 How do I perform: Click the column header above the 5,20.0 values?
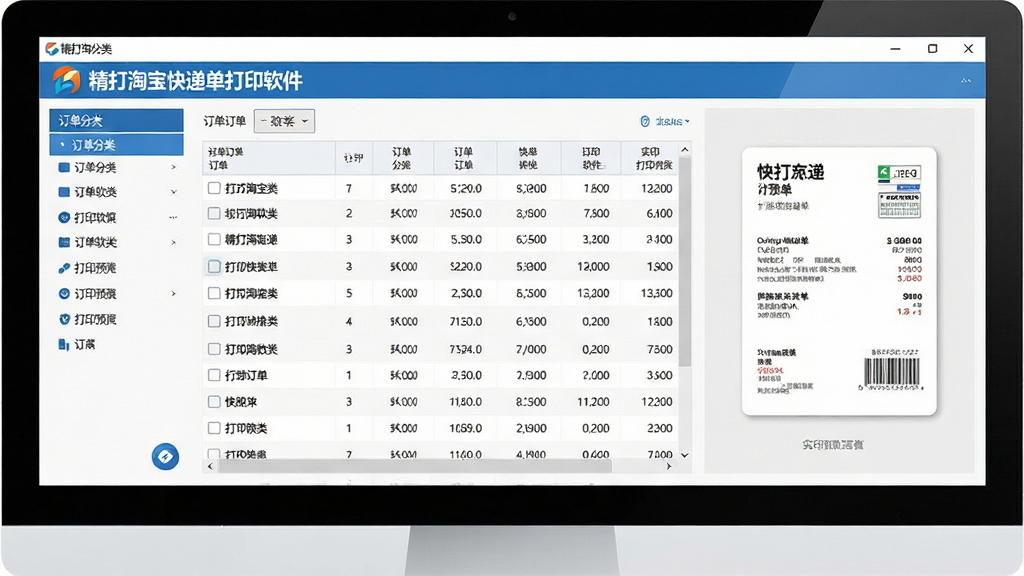click(465, 158)
